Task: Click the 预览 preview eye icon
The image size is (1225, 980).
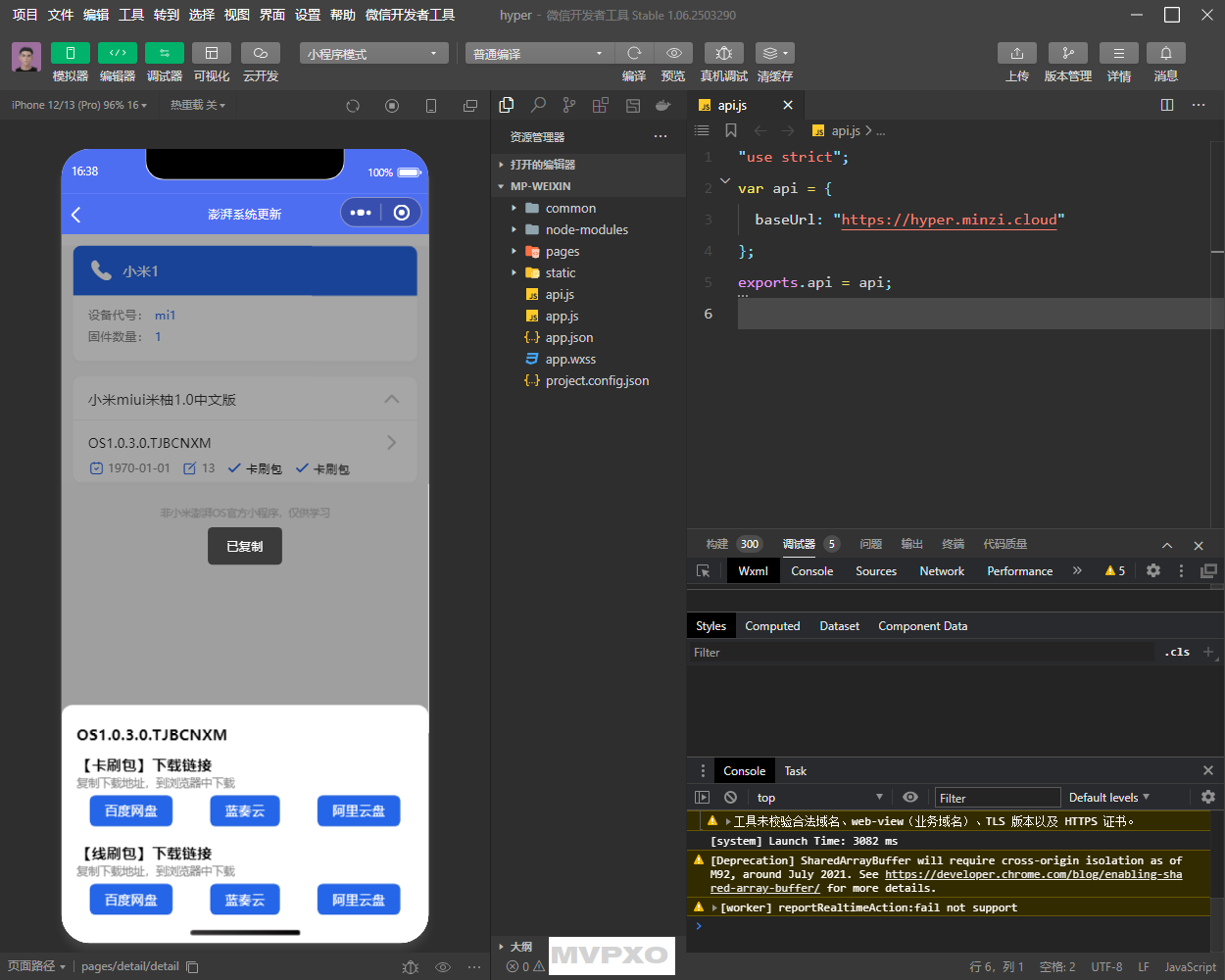Action: click(x=673, y=53)
